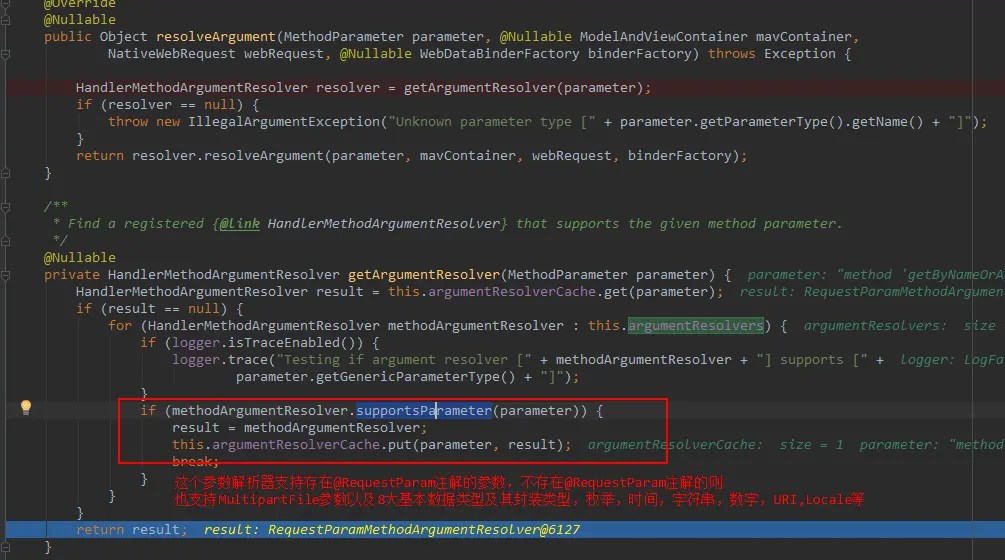Click the @link Javadoc tag

coord(240,224)
